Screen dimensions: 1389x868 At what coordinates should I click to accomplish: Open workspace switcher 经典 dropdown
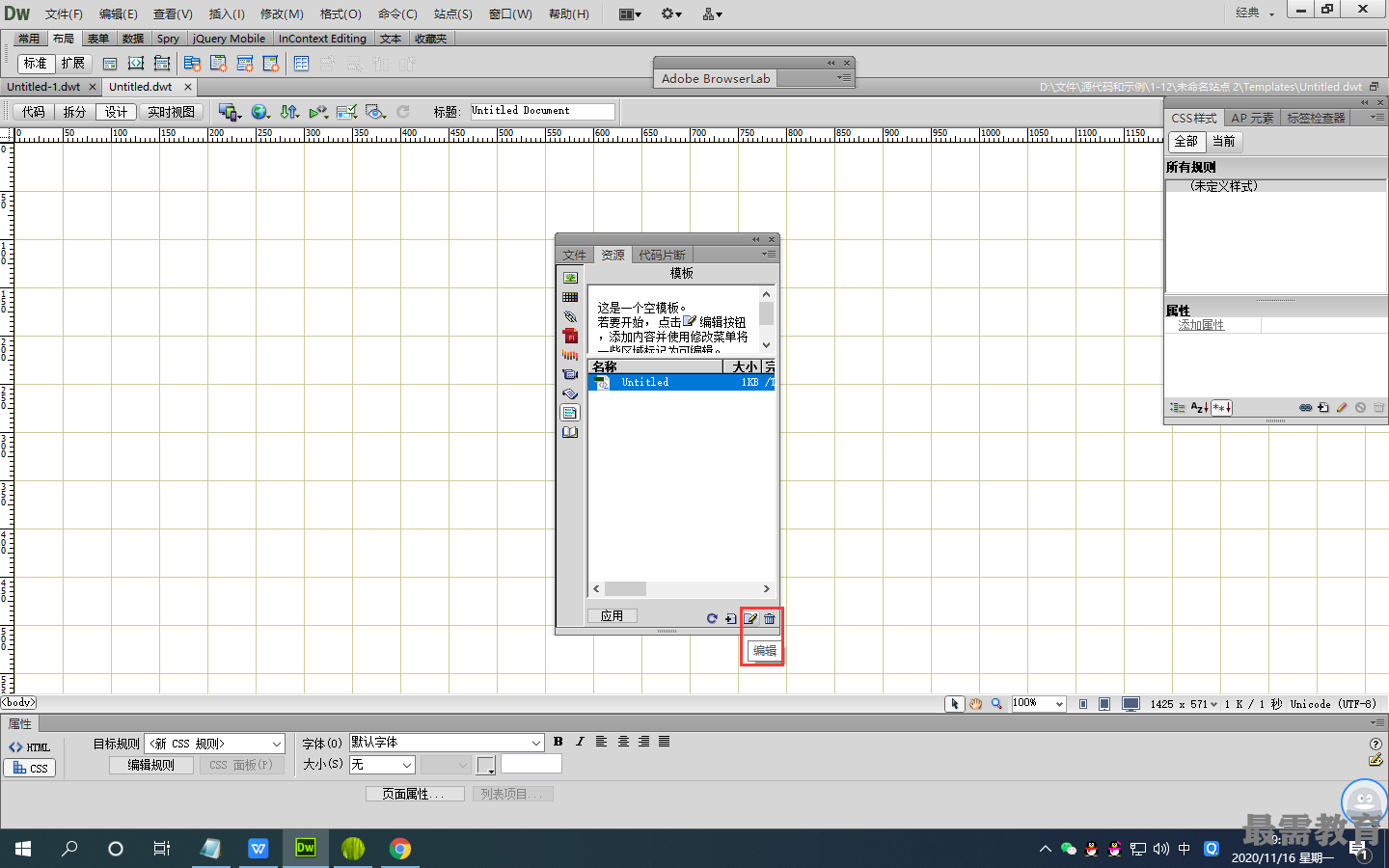pyautogui.click(x=1256, y=13)
